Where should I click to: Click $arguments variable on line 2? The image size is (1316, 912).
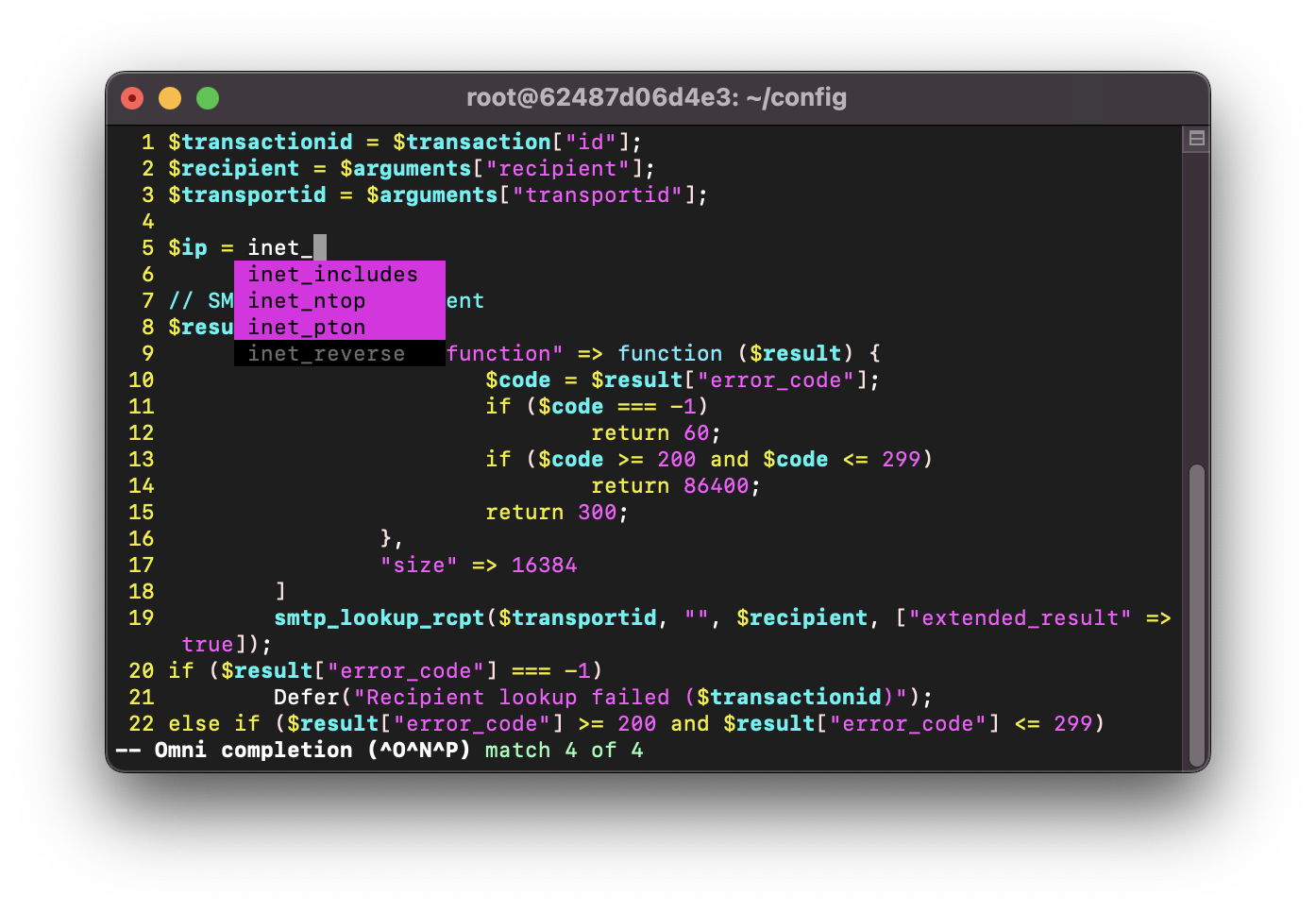pyautogui.click(x=406, y=168)
